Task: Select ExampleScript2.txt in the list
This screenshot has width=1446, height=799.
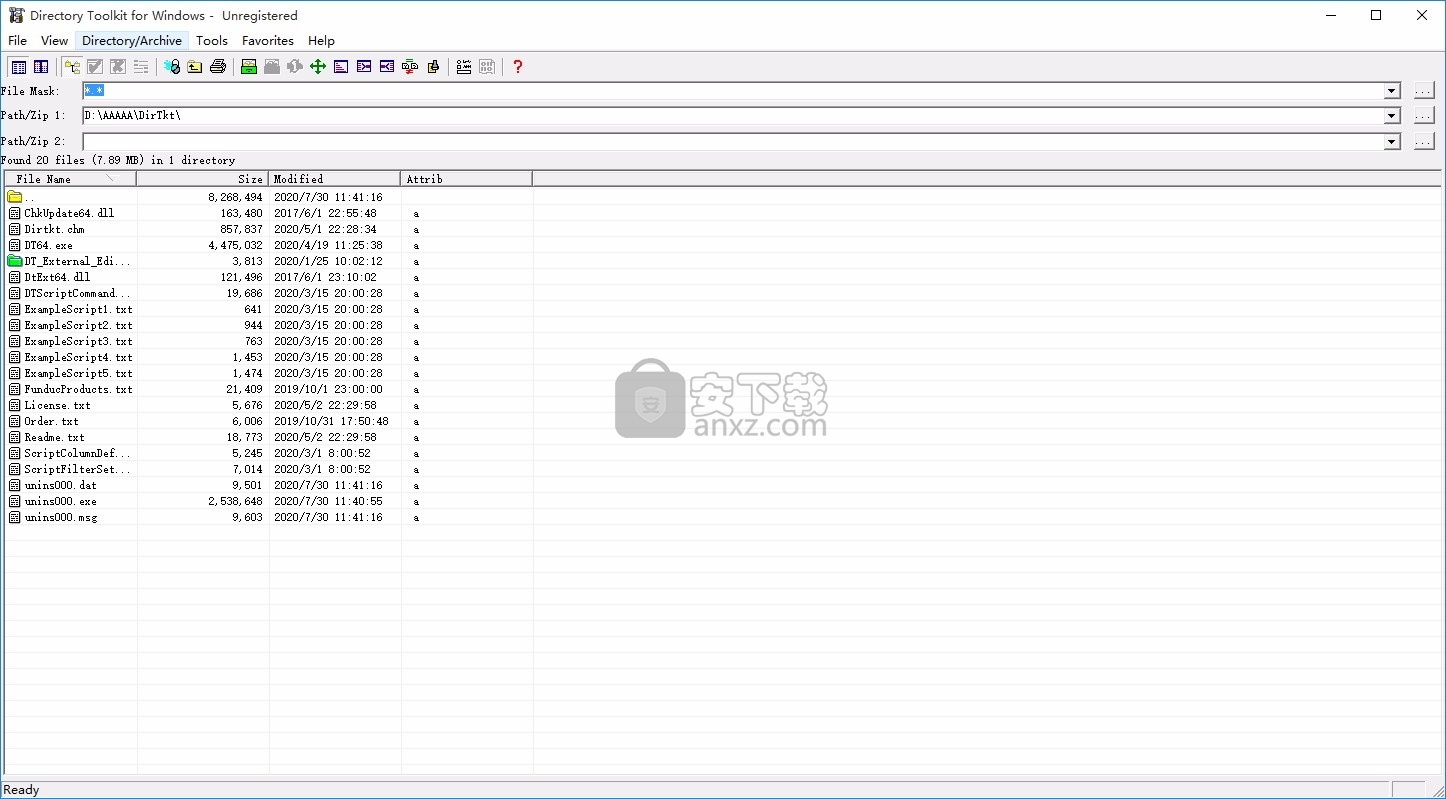Action: point(78,325)
